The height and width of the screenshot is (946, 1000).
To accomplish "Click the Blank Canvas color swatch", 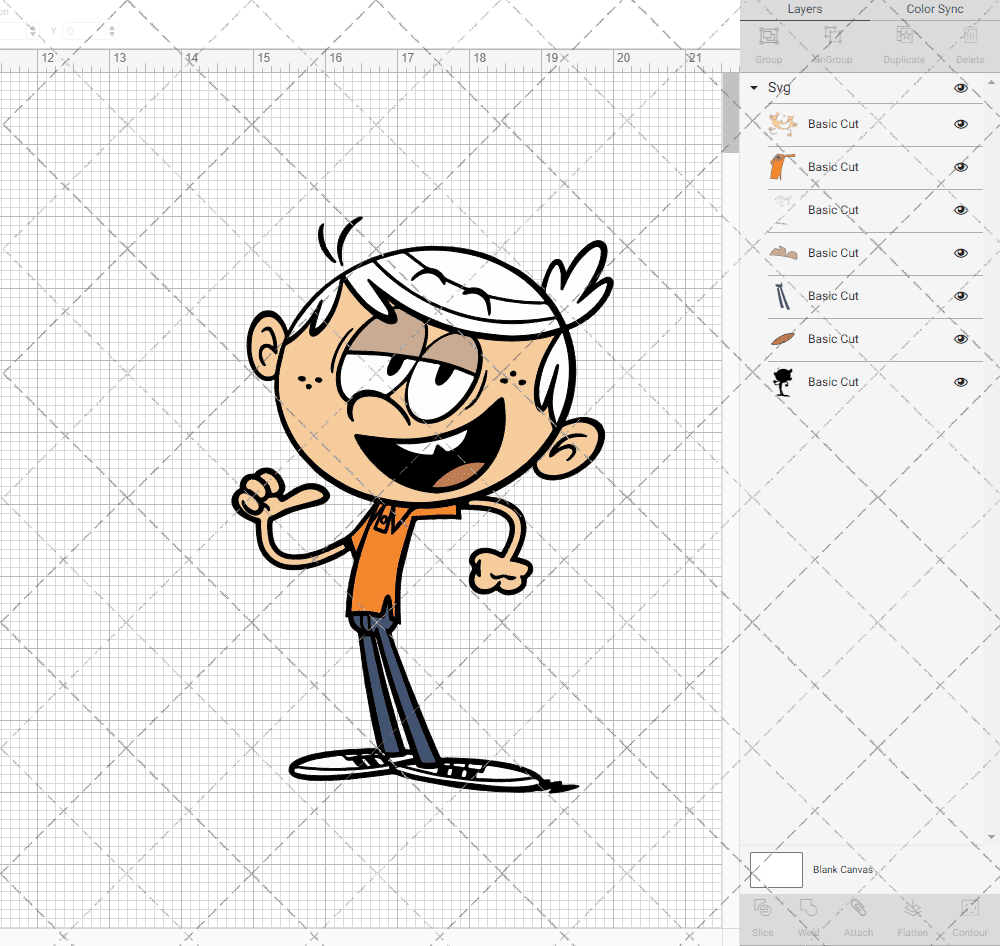I will coord(776,869).
